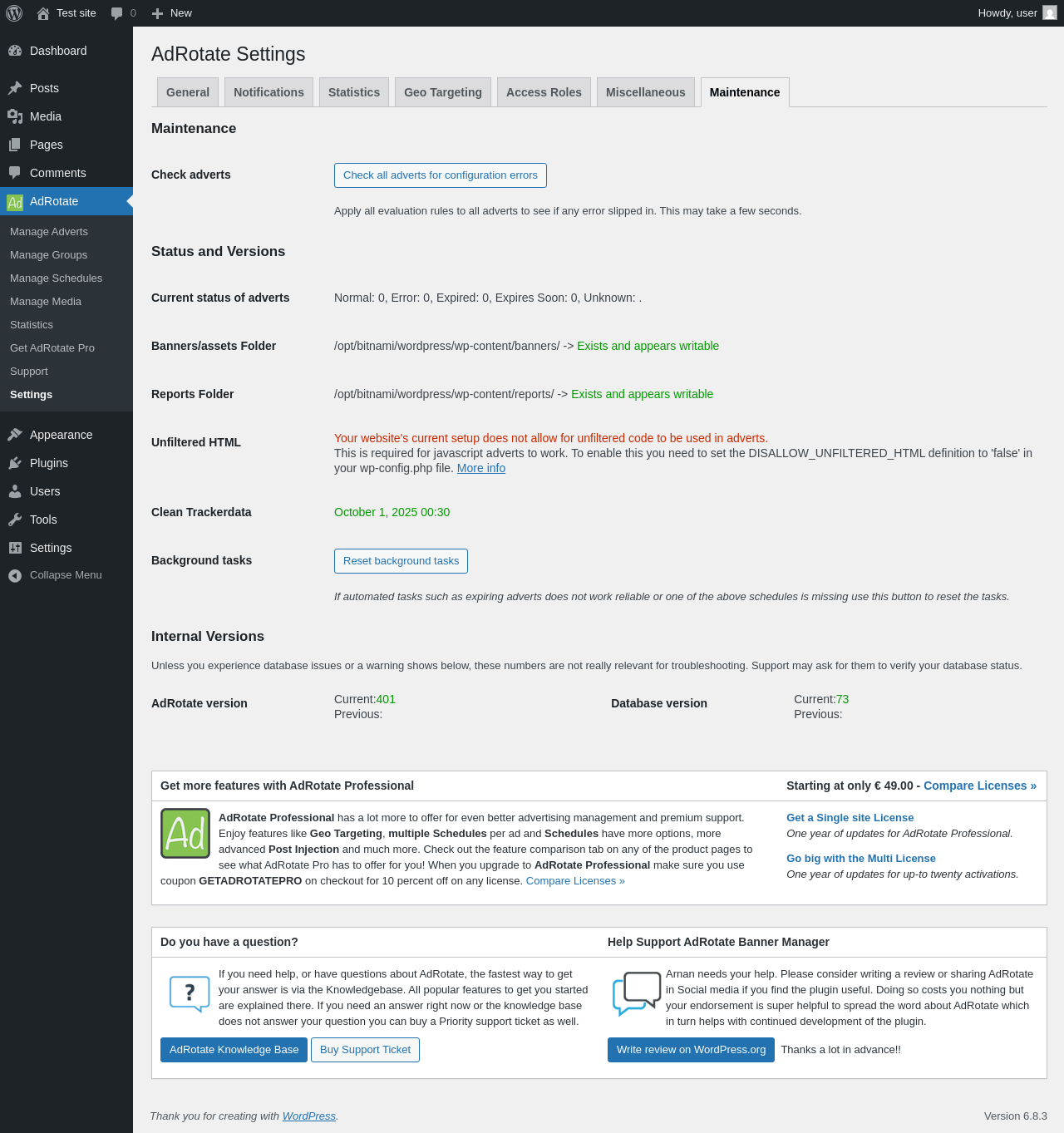The width and height of the screenshot is (1064, 1133).
Task: Click the plus icon beside New
Action: pos(157,13)
